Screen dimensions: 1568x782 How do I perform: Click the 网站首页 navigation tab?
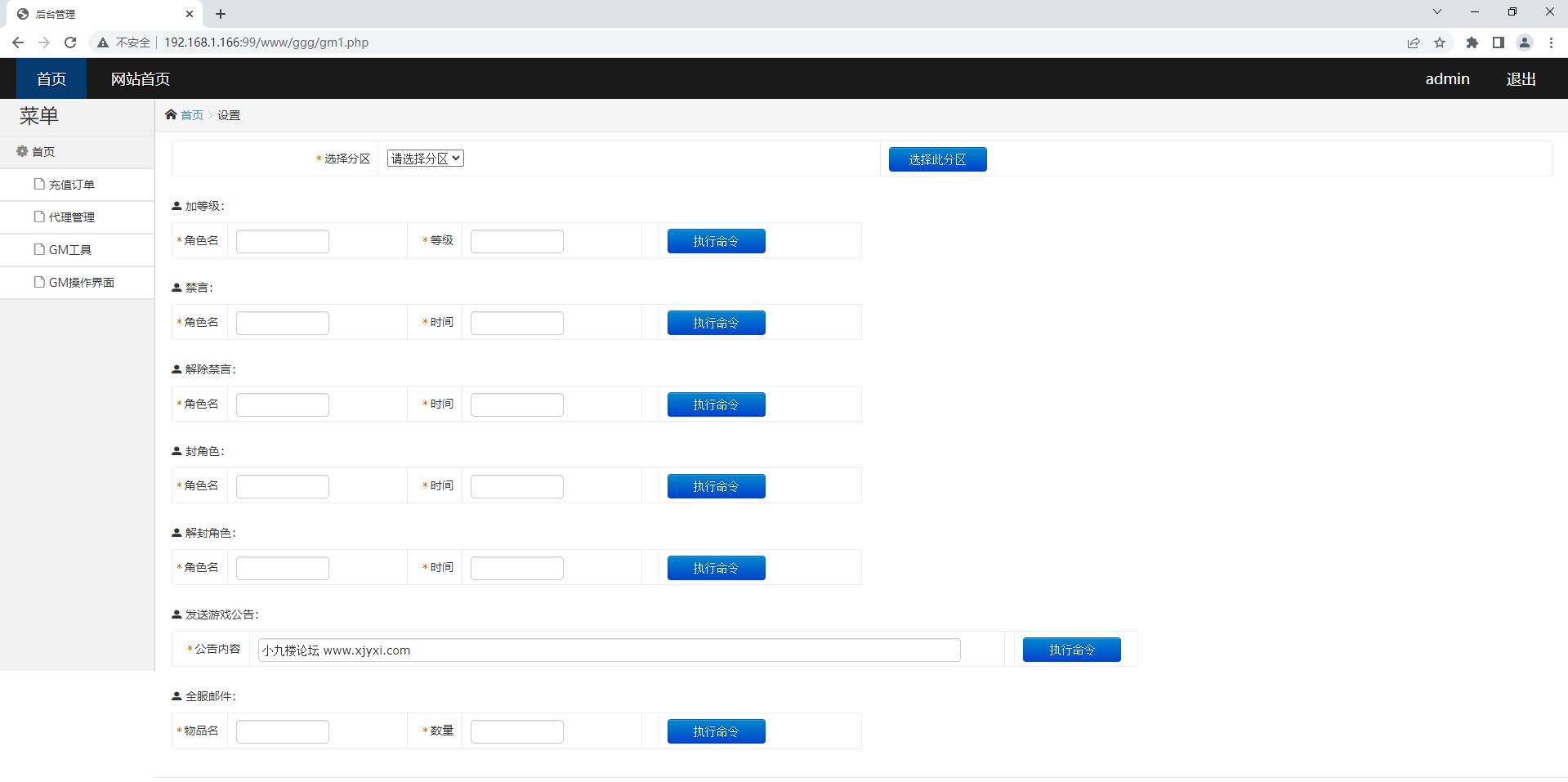click(141, 79)
